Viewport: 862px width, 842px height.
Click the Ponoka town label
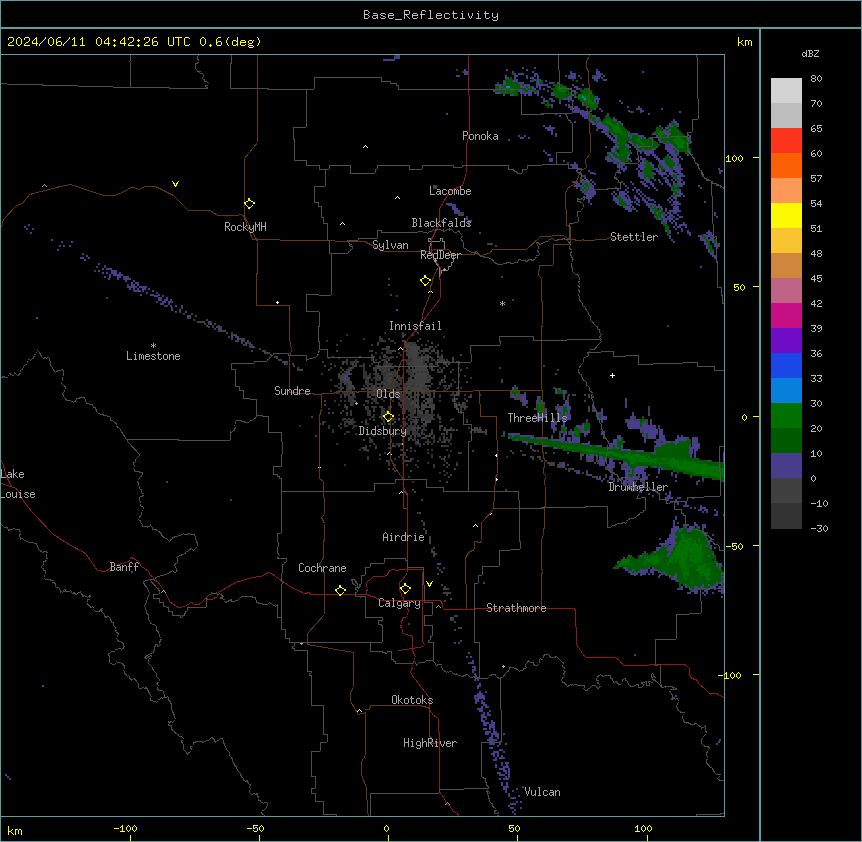click(x=480, y=136)
